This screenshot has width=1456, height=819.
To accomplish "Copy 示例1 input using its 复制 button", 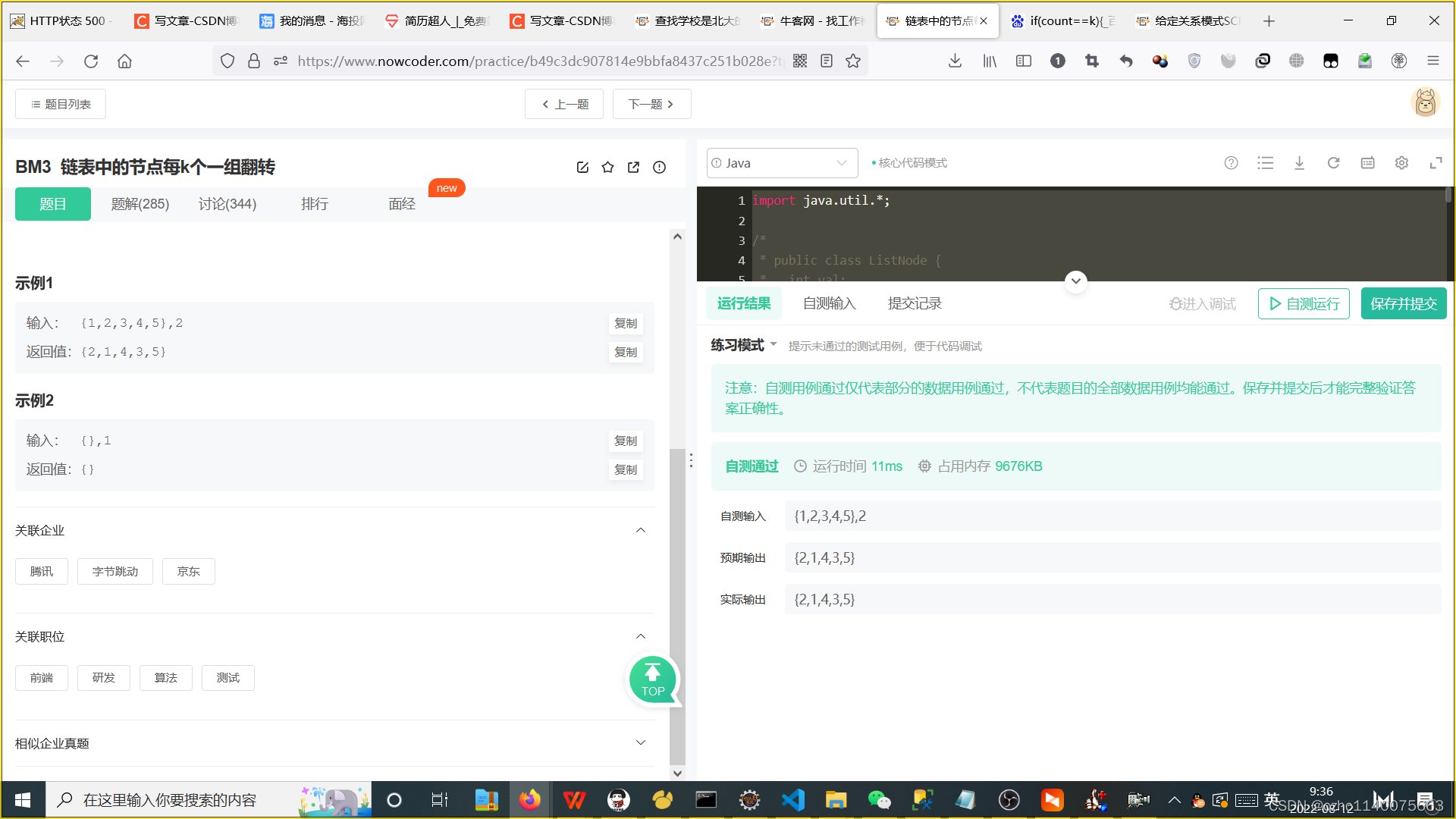I will pyautogui.click(x=625, y=323).
